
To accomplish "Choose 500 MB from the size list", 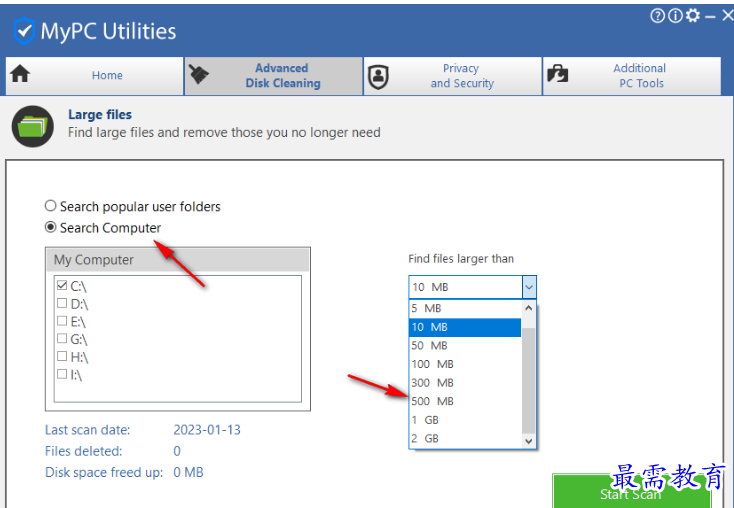I will tap(465, 401).
